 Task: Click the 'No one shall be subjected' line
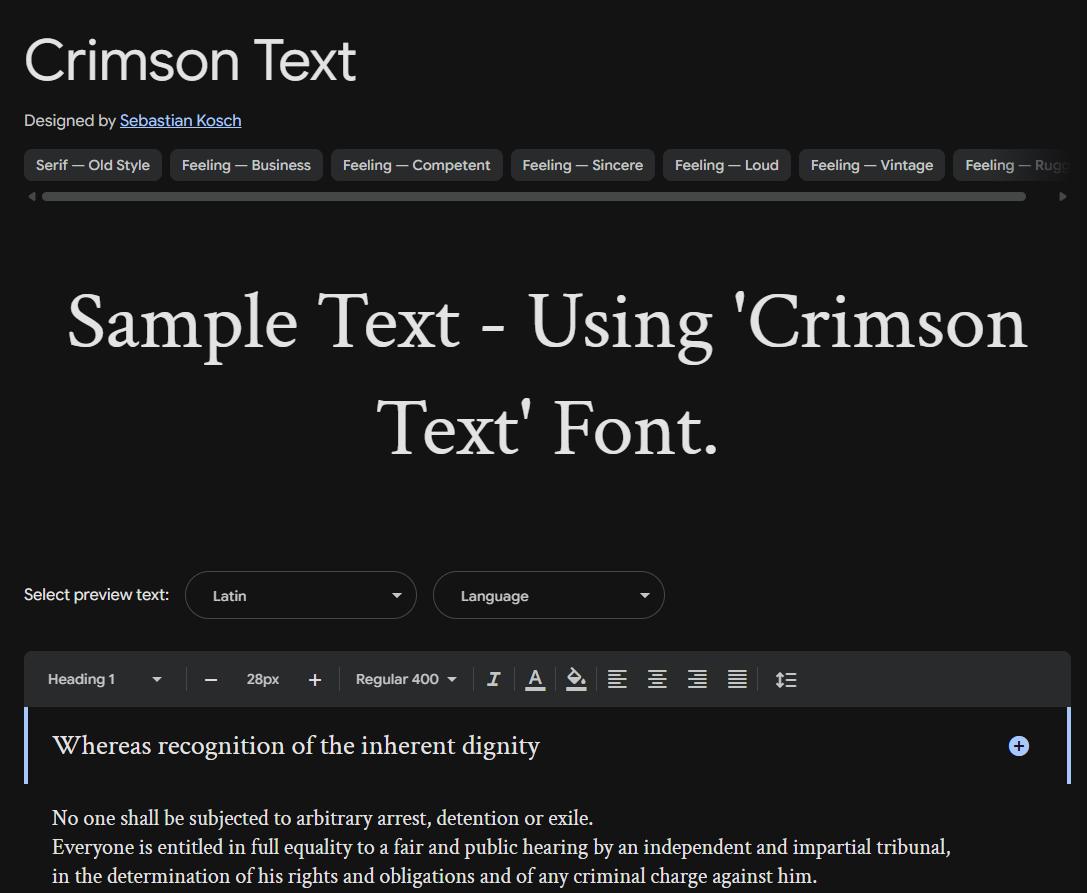point(322,818)
